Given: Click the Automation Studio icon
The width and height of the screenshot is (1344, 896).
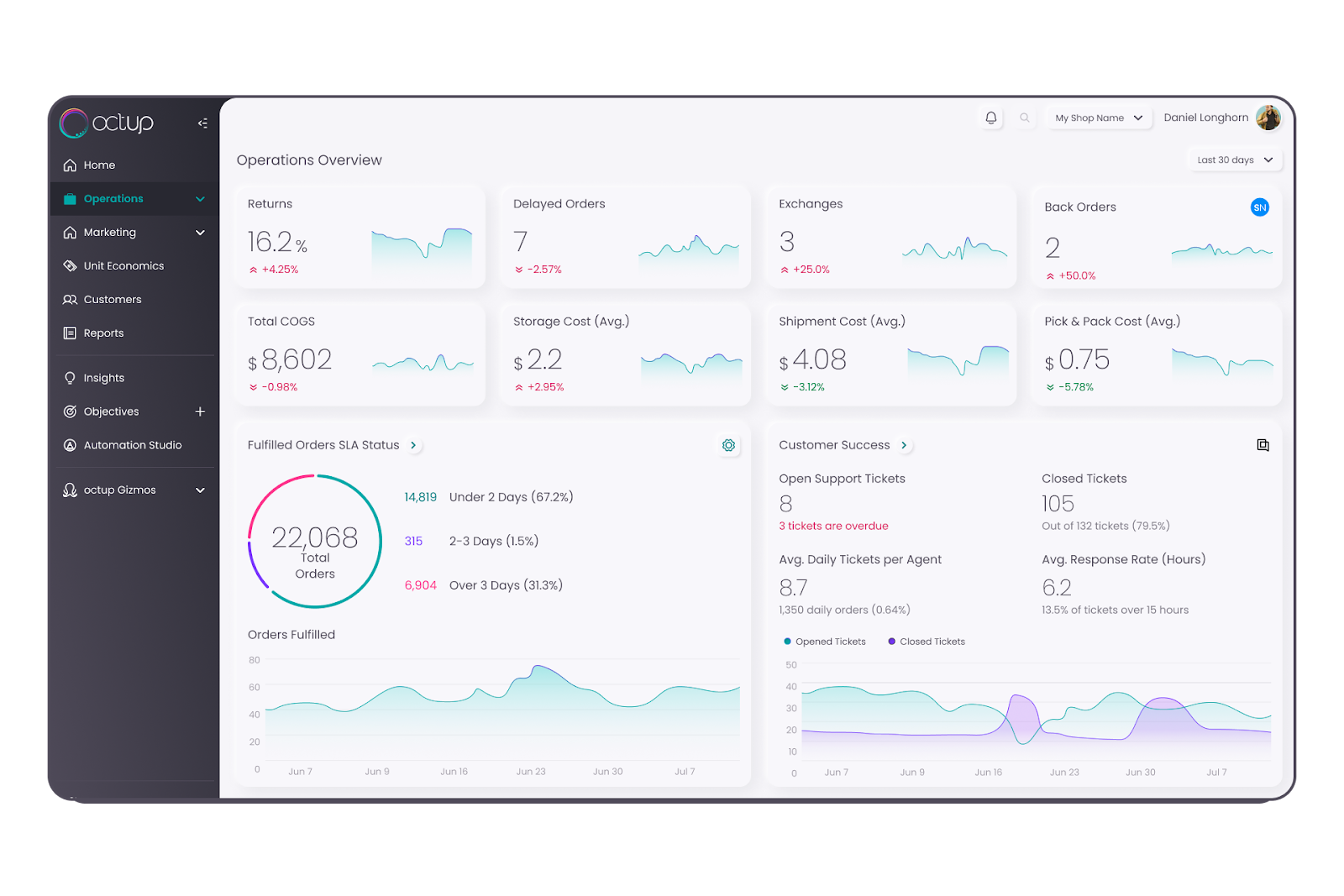Looking at the screenshot, I should (70, 445).
